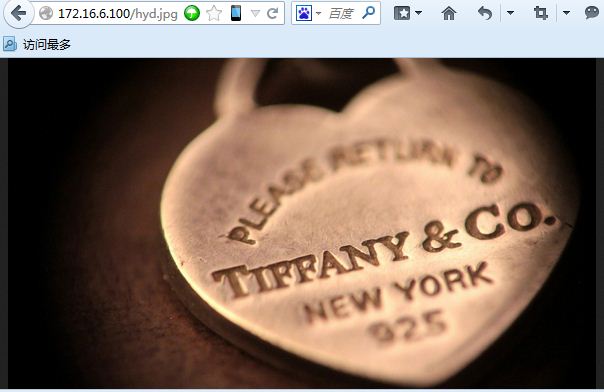Bookmark this page with the star icon
The height and width of the screenshot is (392, 604).
[214, 13]
